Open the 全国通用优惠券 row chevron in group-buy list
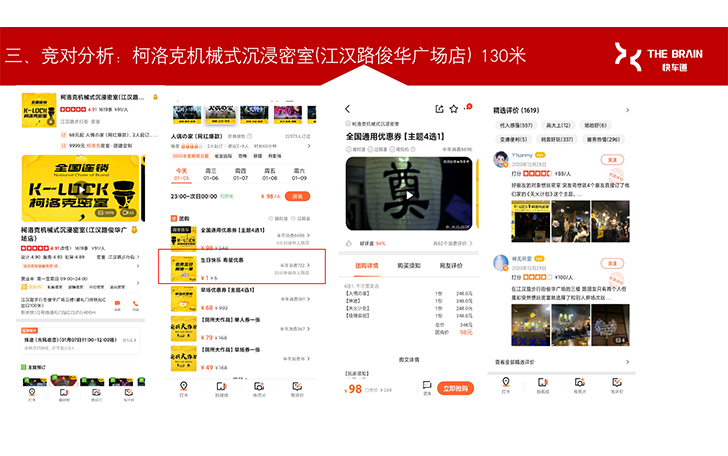This screenshot has width=728, height=456. point(308,235)
